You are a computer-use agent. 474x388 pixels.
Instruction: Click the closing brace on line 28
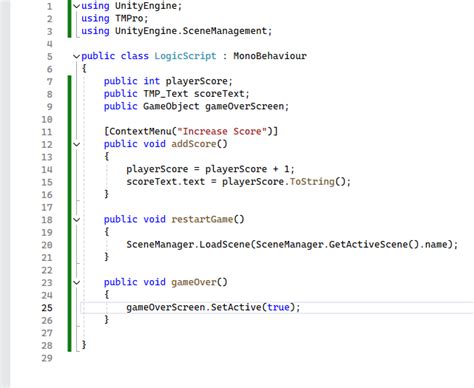tap(84, 345)
